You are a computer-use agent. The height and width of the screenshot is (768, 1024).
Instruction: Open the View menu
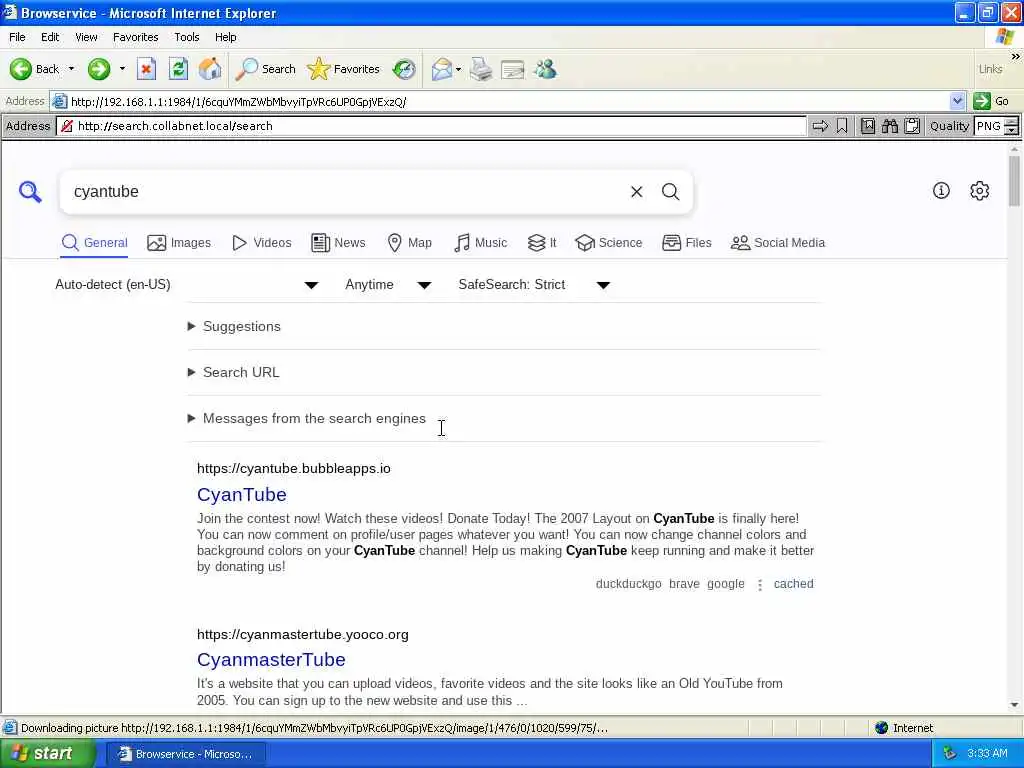click(86, 37)
